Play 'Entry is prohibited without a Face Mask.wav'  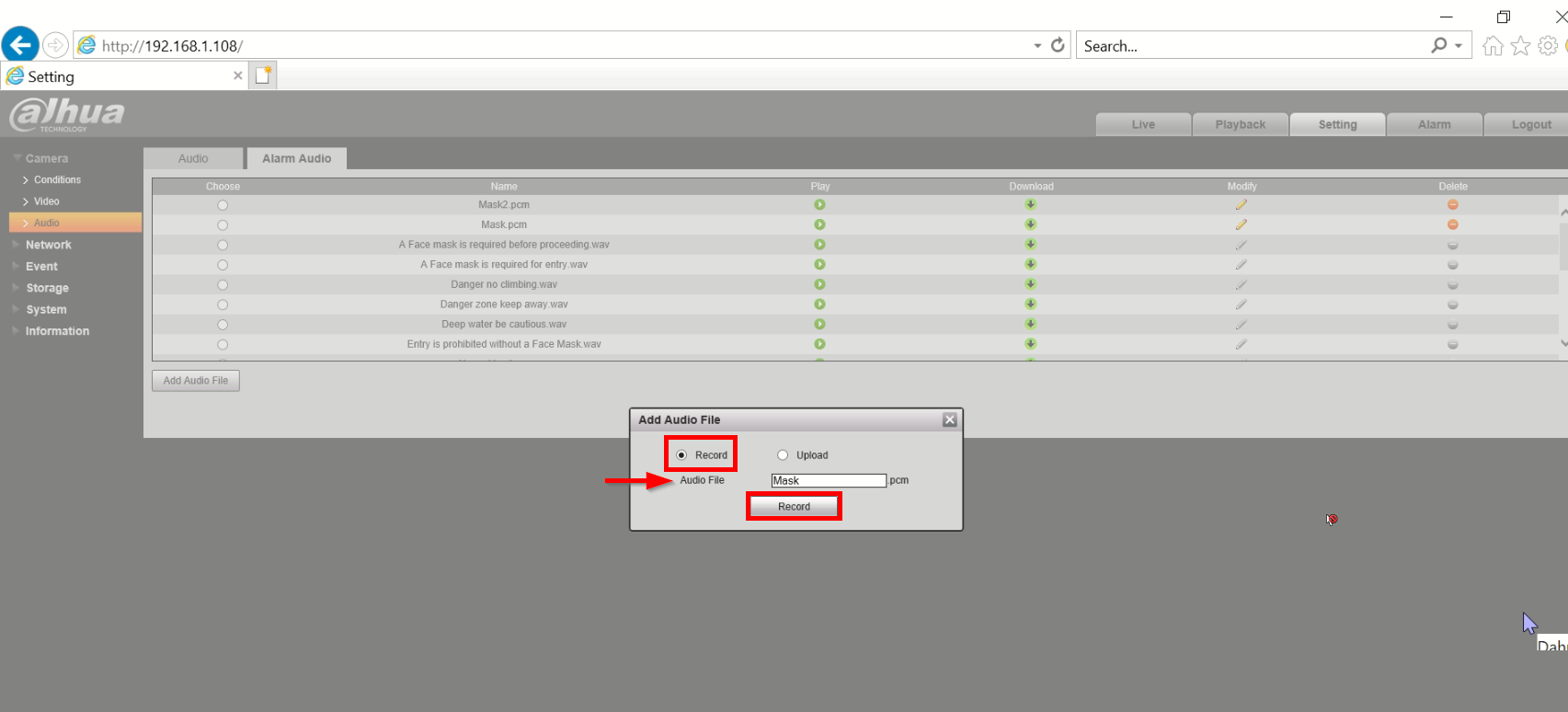click(x=819, y=344)
